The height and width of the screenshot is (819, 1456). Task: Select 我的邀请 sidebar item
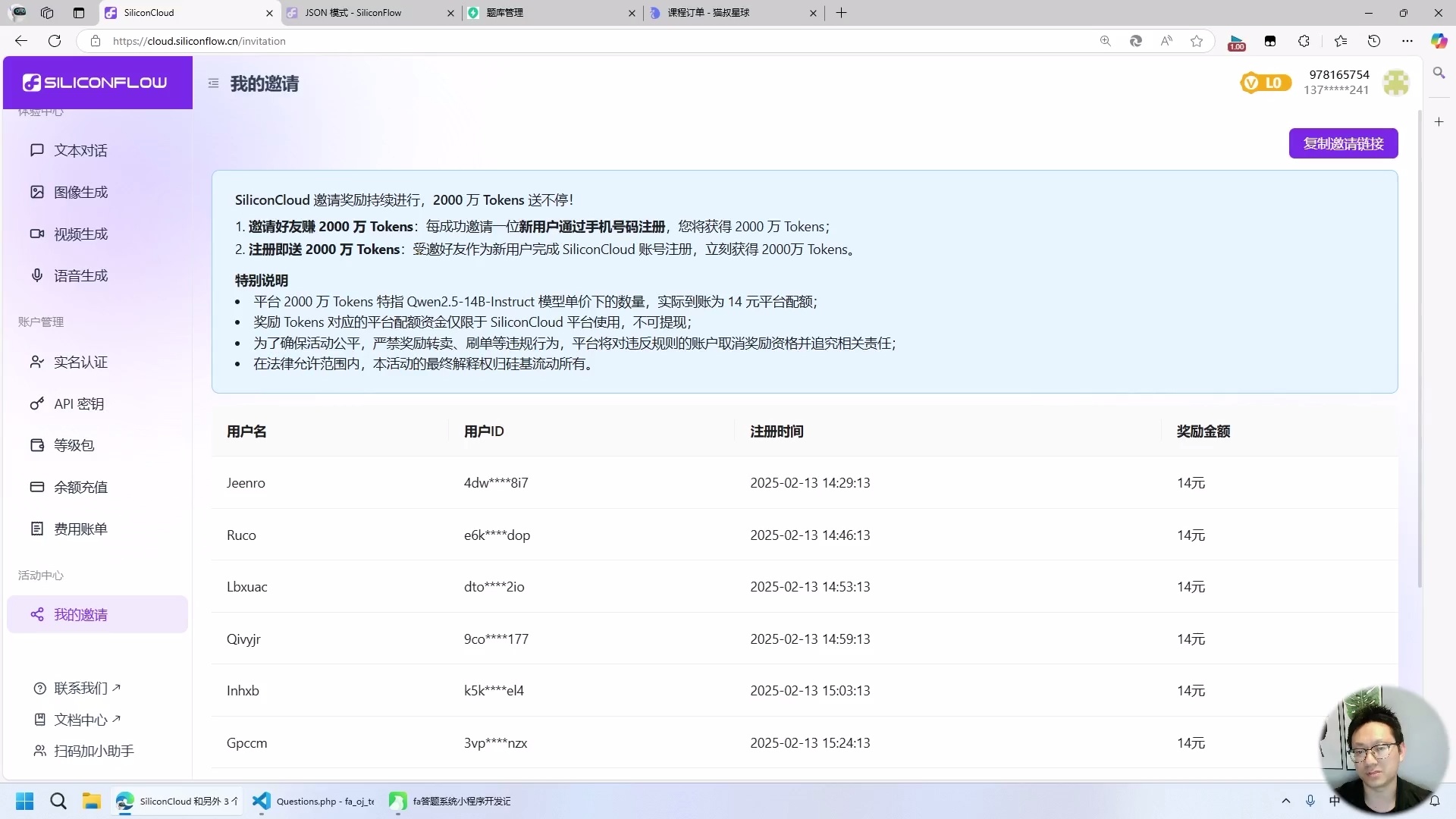tap(97, 614)
